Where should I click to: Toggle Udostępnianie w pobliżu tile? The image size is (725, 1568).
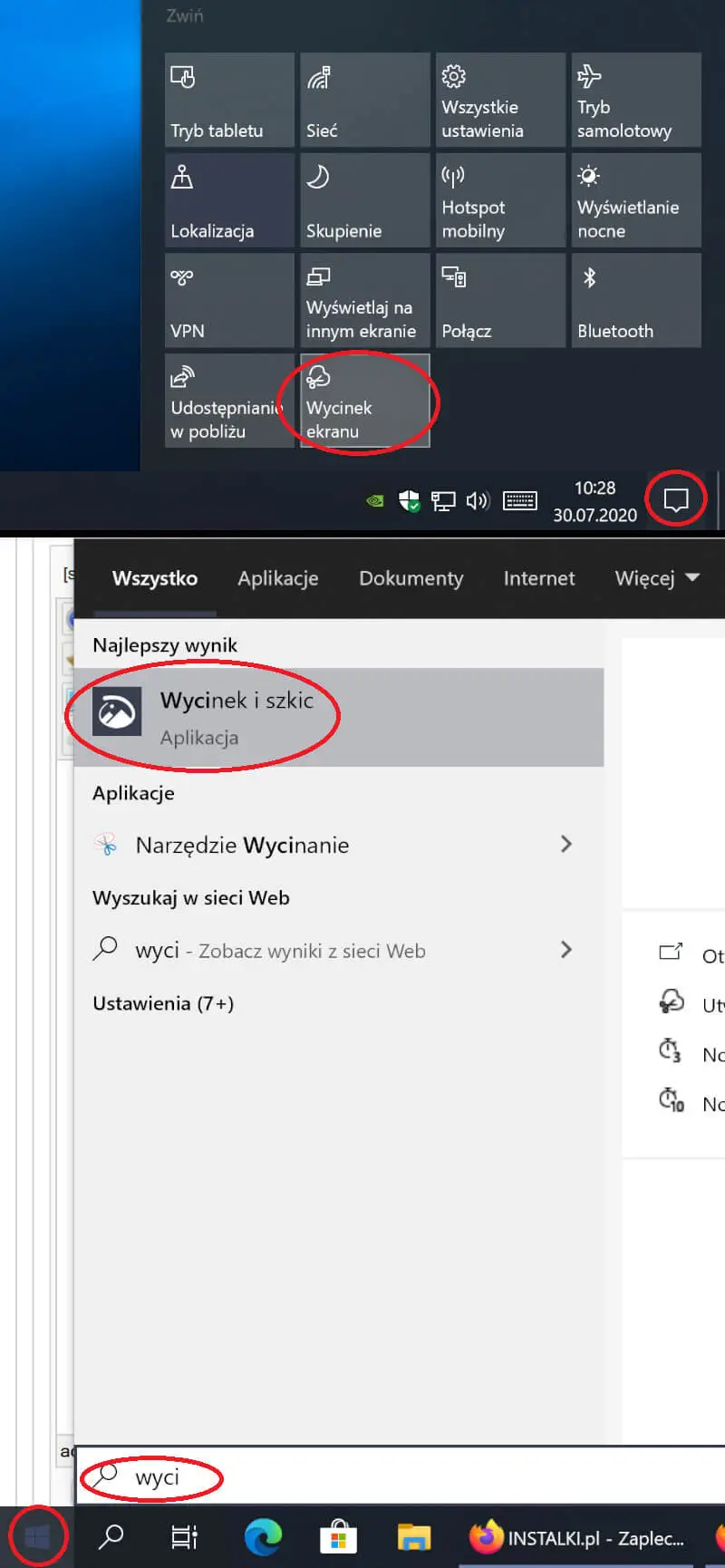tap(229, 401)
